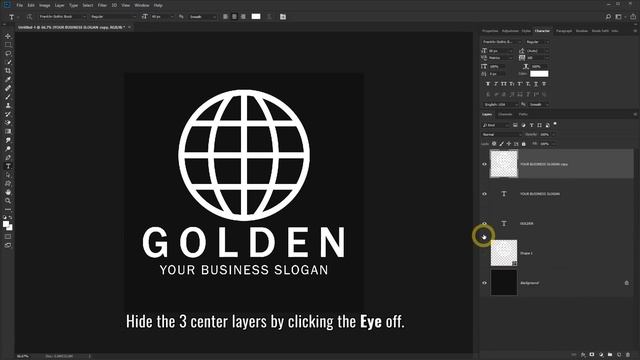
Task: Select the Move tool
Action: (x=8, y=36)
